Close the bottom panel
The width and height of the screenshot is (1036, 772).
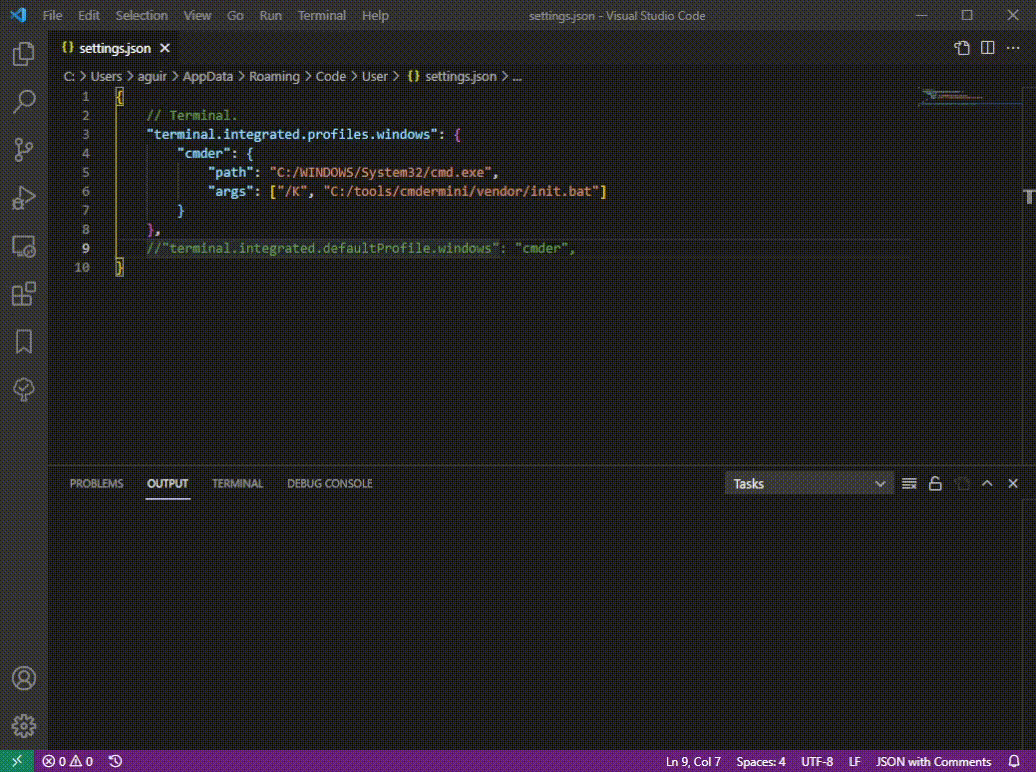(1013, 484)
